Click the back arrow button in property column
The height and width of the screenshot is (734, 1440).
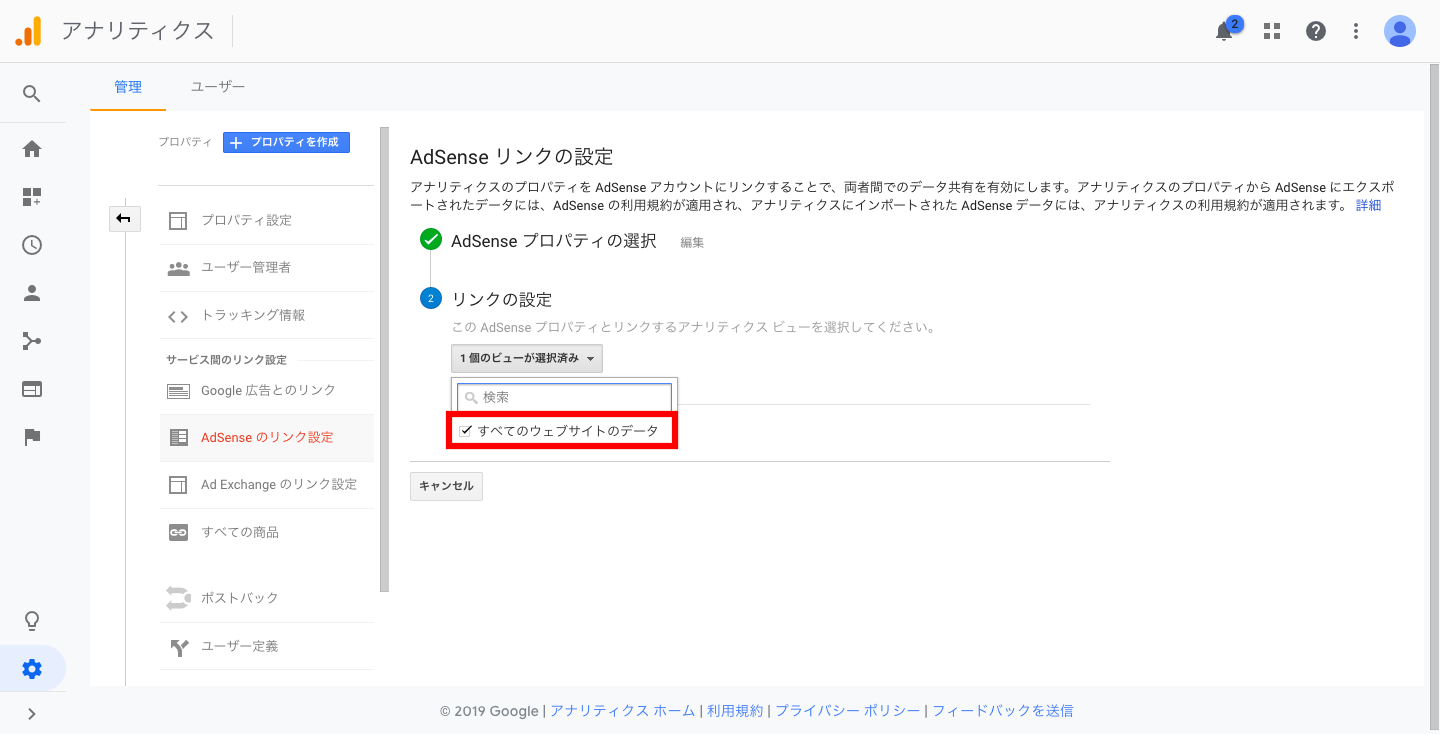click(x=125, y=218)
